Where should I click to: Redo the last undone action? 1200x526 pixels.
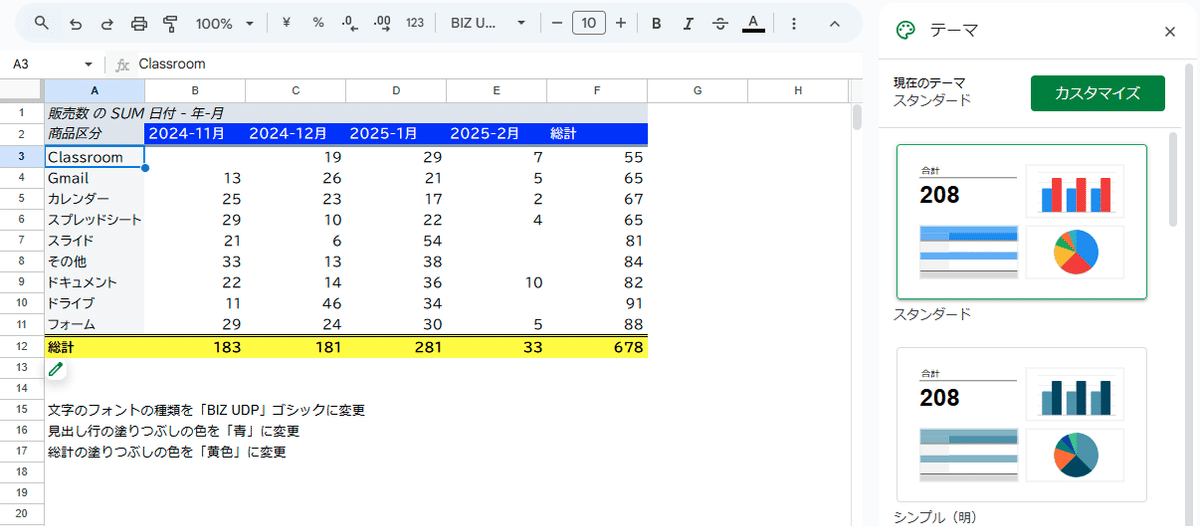(x=107, y=23)
